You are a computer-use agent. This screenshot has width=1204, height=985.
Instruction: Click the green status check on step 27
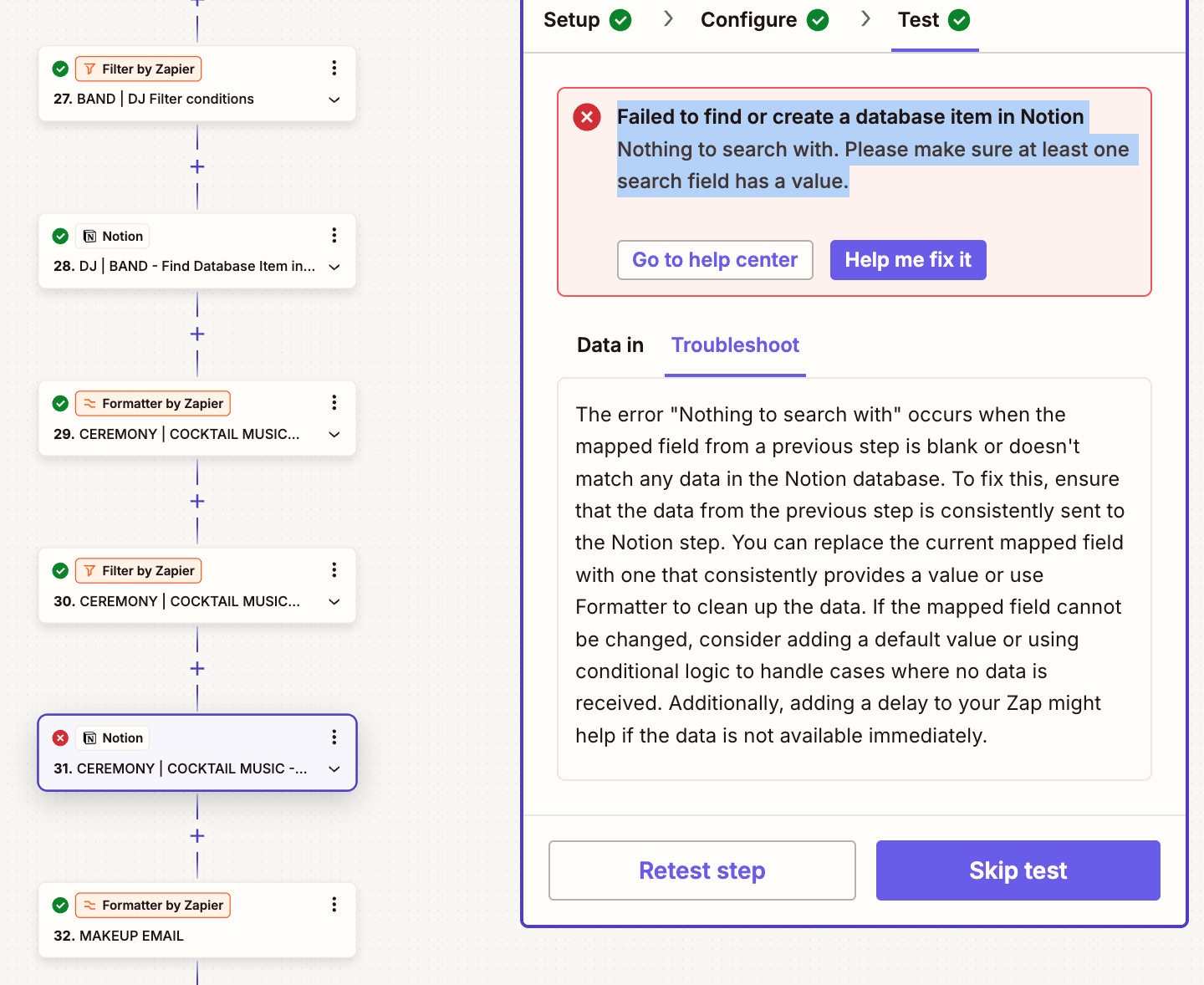(60, 69)
